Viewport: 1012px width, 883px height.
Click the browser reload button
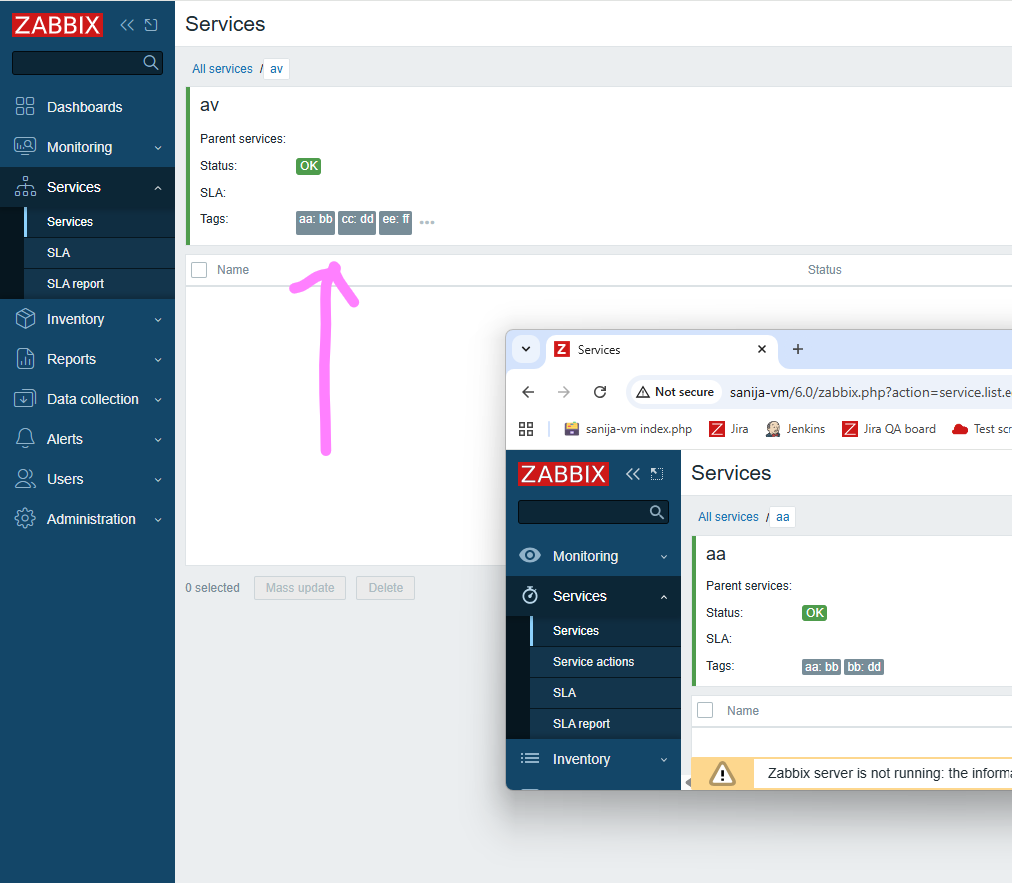600,392
